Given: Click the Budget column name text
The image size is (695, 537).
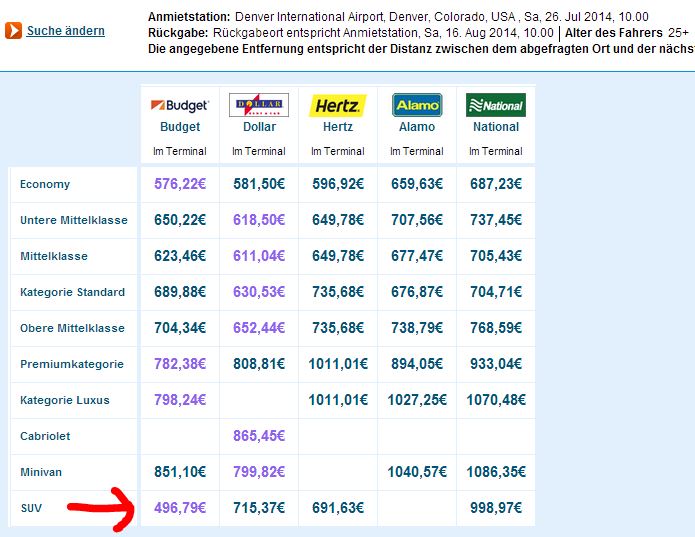Looking at the screenshot, I should [180, 127].
